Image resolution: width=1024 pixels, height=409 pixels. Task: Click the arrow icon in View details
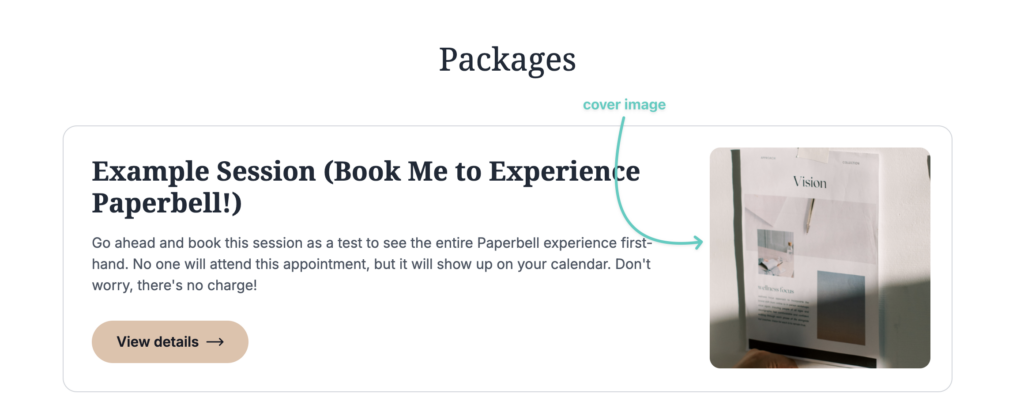pyautogui.click(x=215, y=342)
